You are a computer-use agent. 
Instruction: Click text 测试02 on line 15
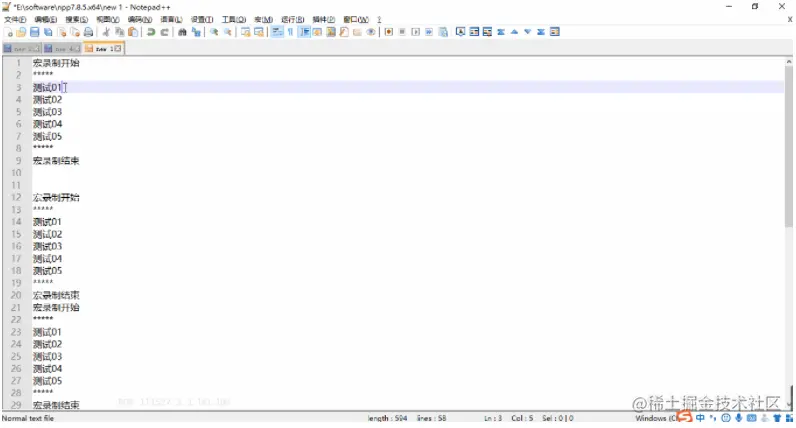(x=47, y=234)
